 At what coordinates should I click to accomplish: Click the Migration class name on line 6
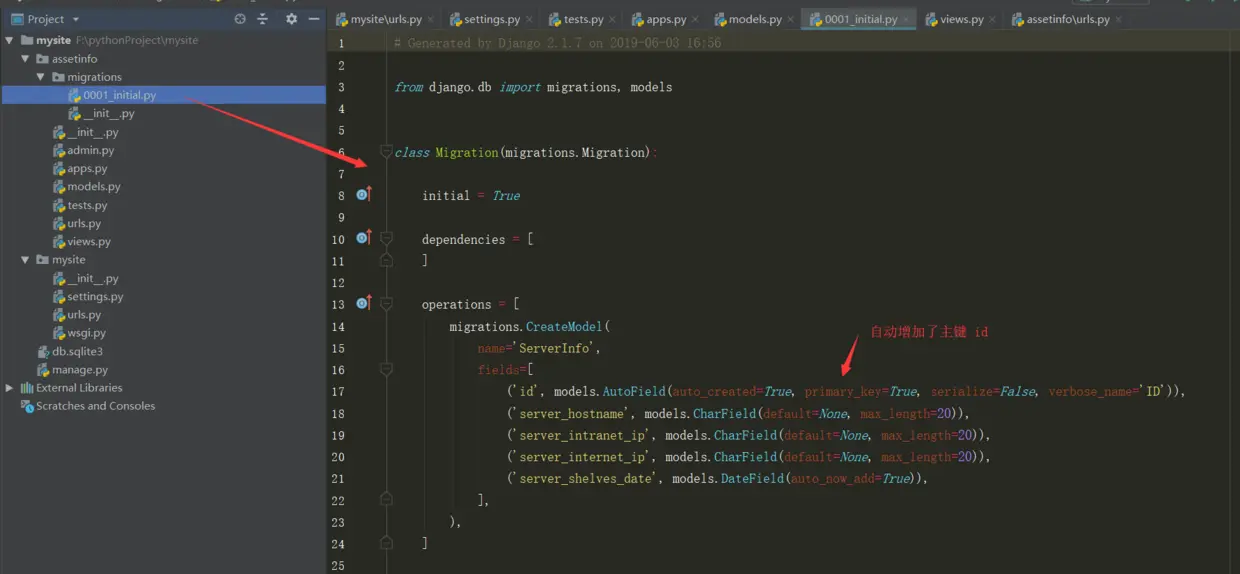click(466, 153)
